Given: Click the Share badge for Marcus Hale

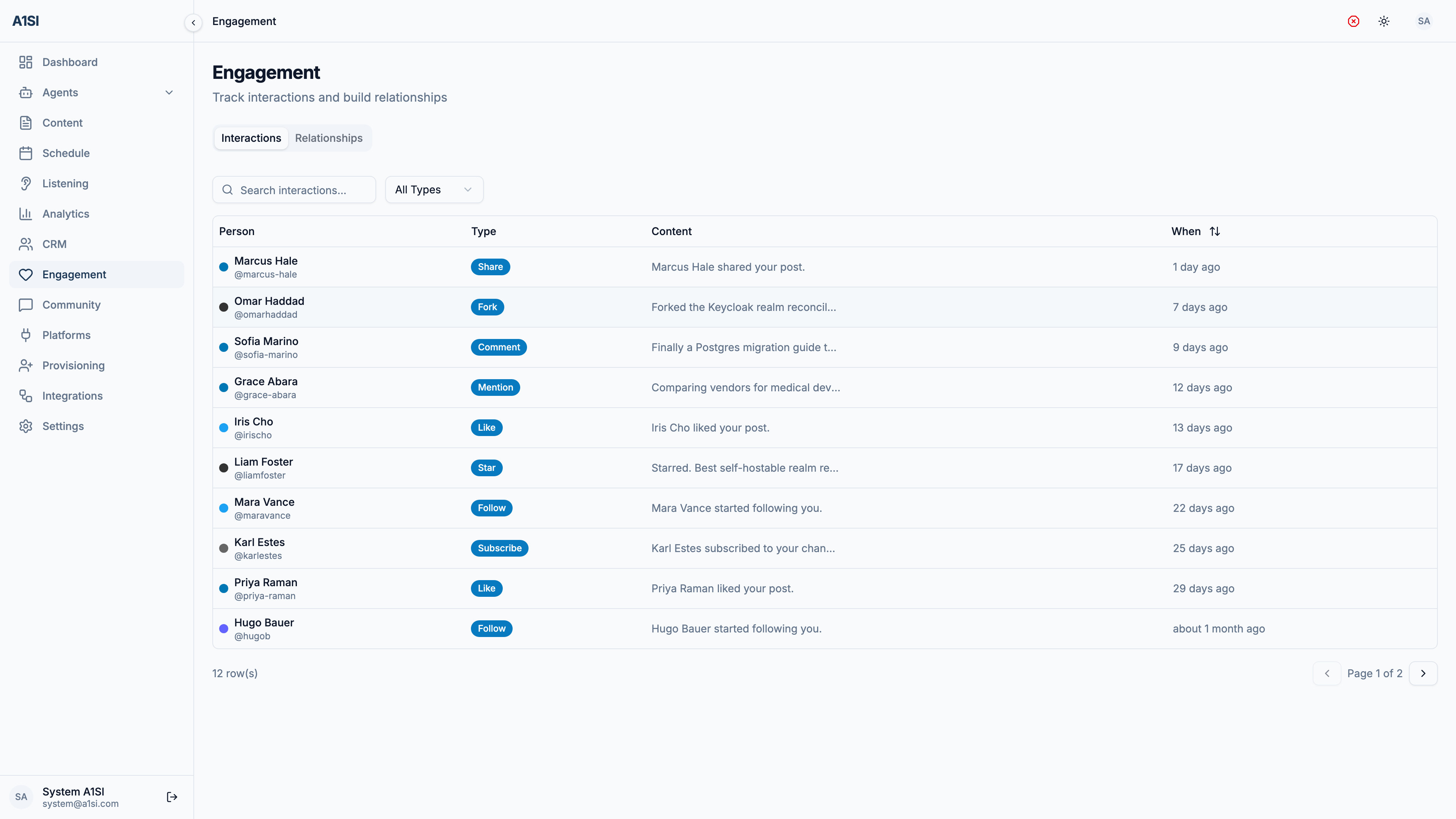Looking at the screenshot, I should tap(490, 267).
